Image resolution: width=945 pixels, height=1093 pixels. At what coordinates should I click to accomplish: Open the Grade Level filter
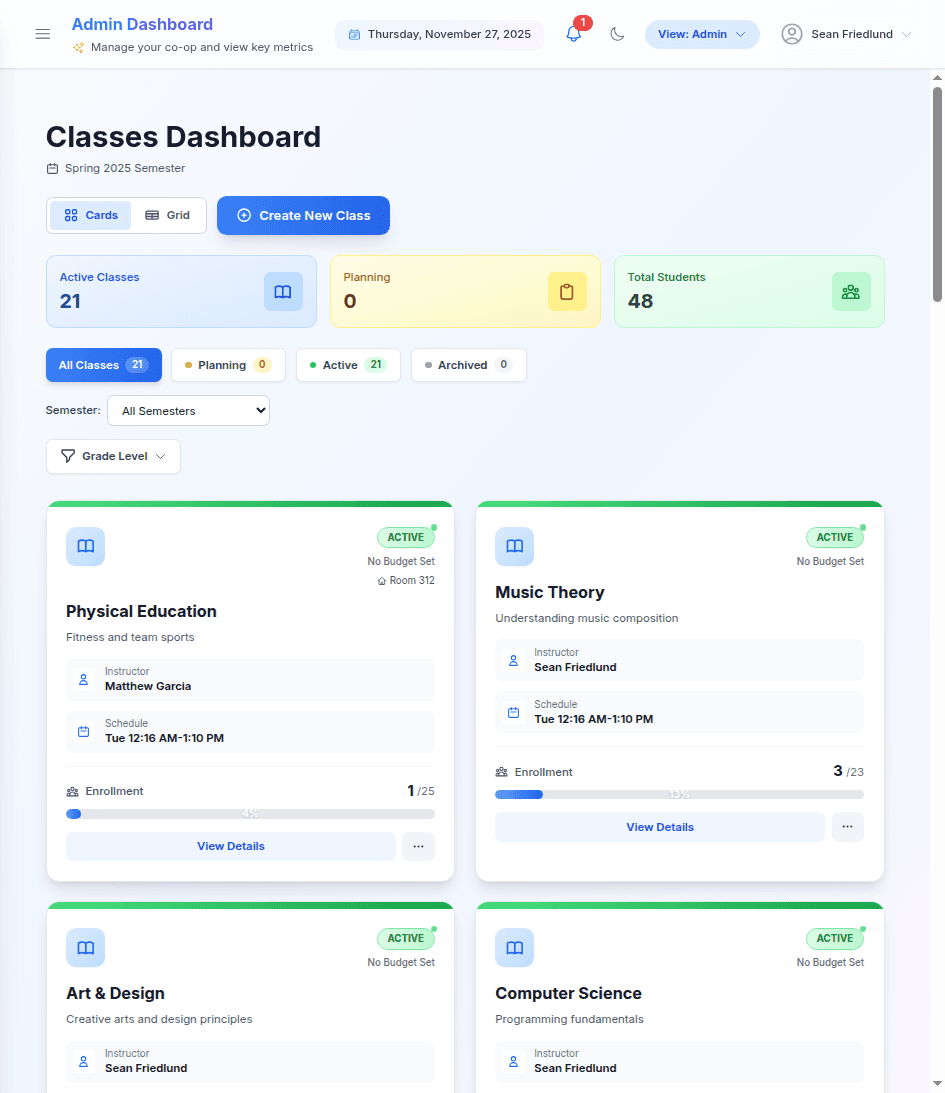[x=113, y=456]
